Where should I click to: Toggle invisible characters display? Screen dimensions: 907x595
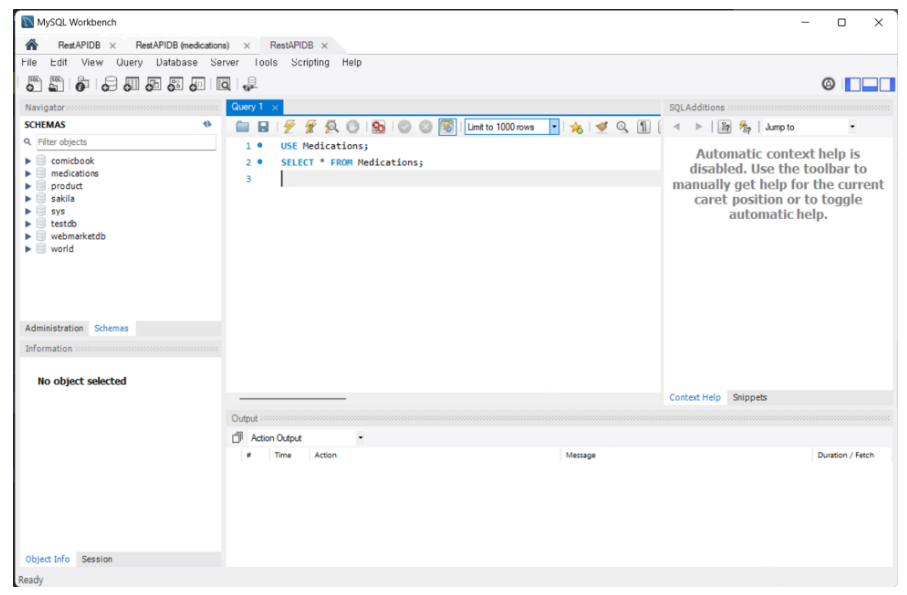click(643, 127)
